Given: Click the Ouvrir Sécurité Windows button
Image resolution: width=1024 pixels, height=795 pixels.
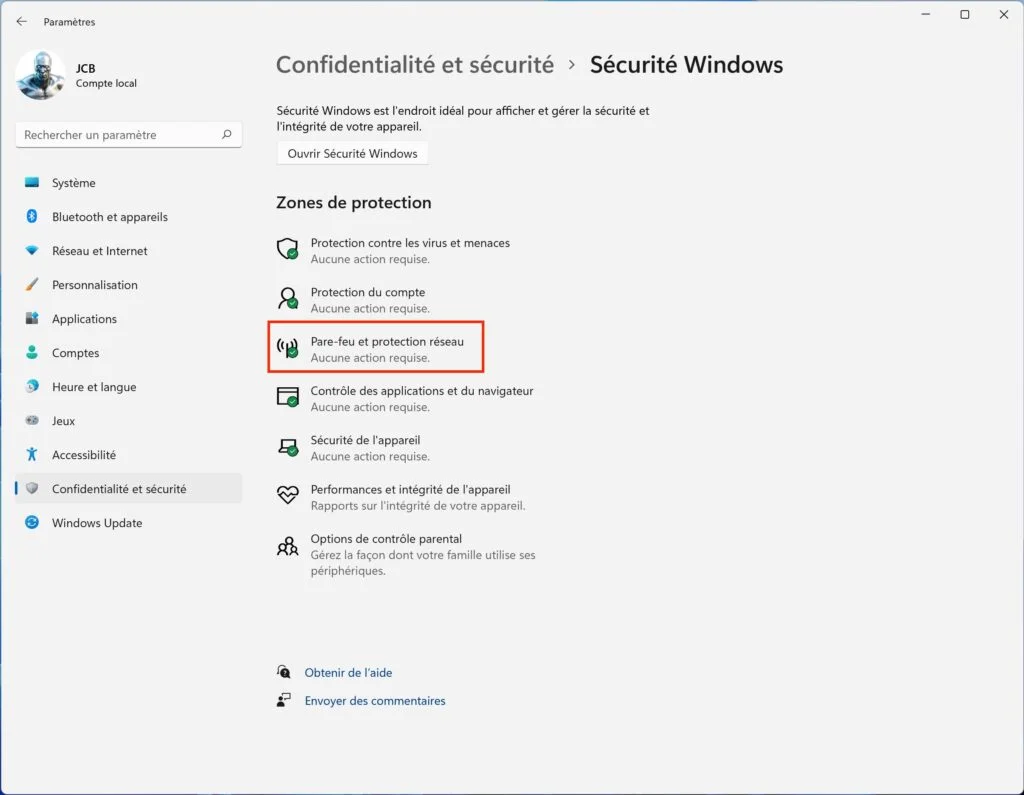Looking at the screenshot, I should [x=352, y=152].
